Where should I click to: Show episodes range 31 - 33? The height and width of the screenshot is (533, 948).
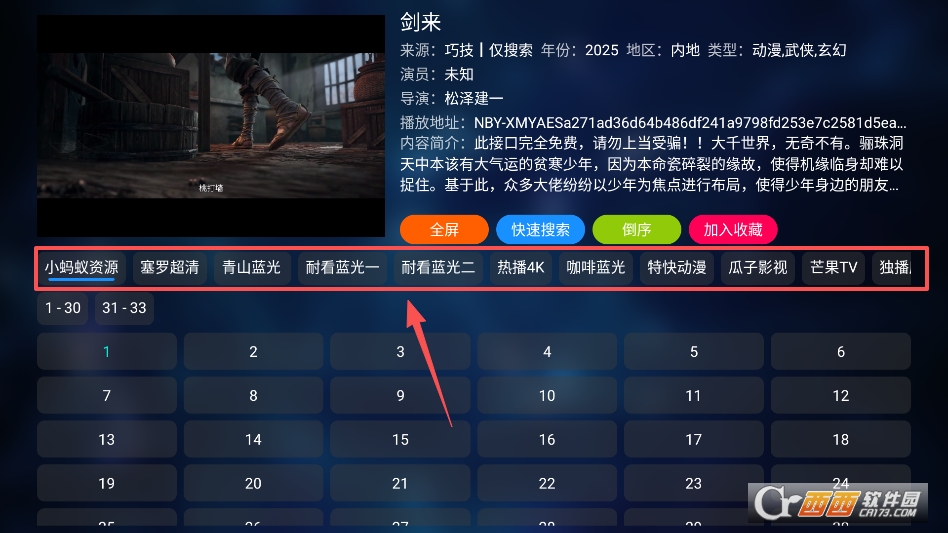click(124, 308)
